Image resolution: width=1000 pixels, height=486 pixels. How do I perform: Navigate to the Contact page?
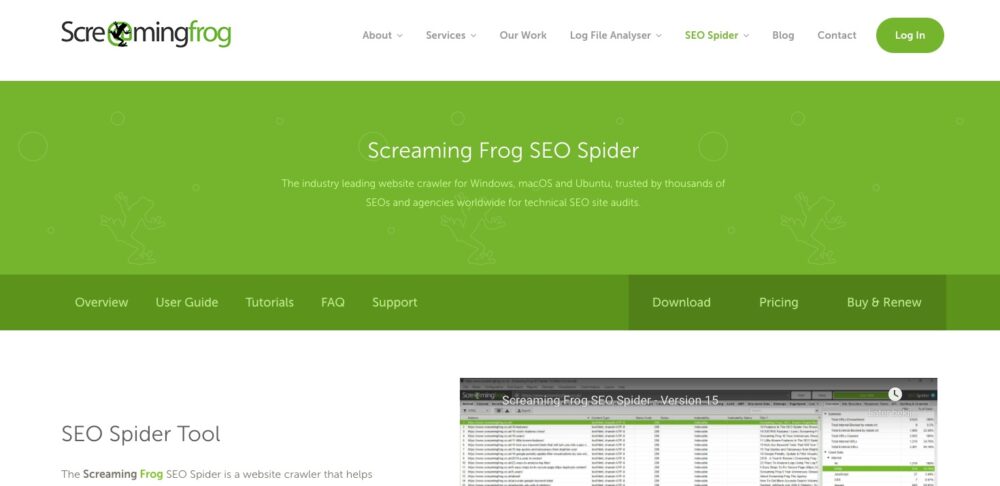(837, 35)
